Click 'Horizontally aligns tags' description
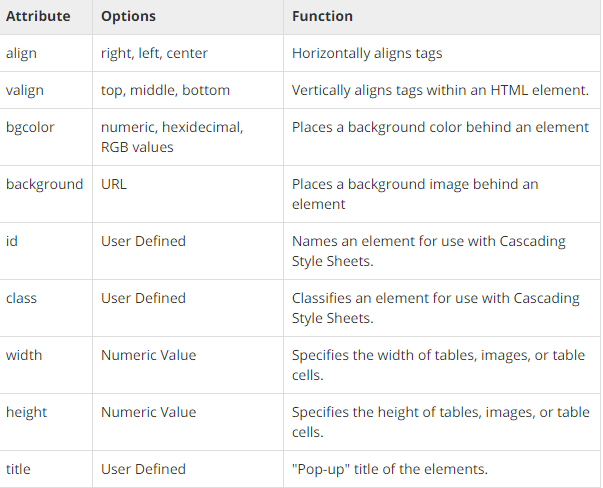The height and width of the screenshot is (488, 603). (x=367, y=53)
